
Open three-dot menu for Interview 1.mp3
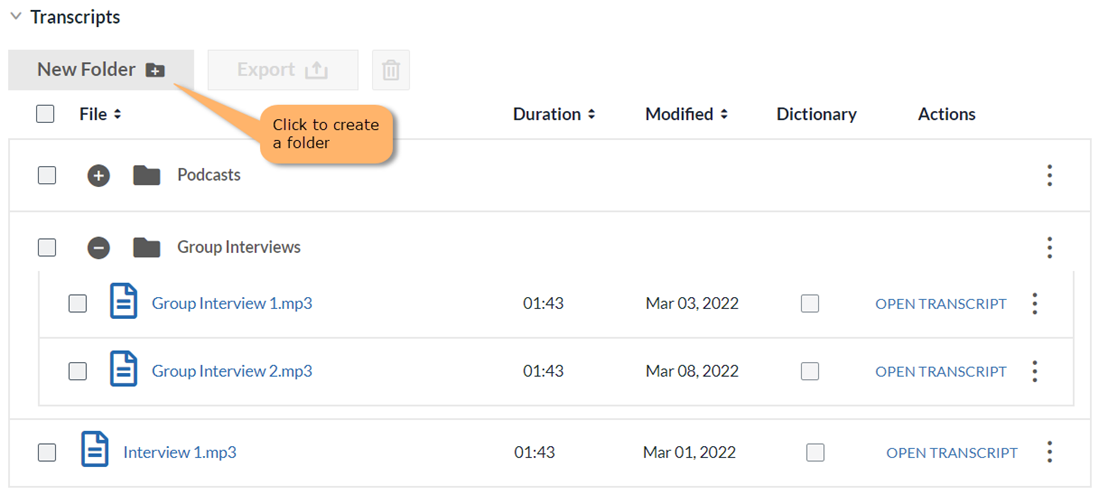[1049, 452]
